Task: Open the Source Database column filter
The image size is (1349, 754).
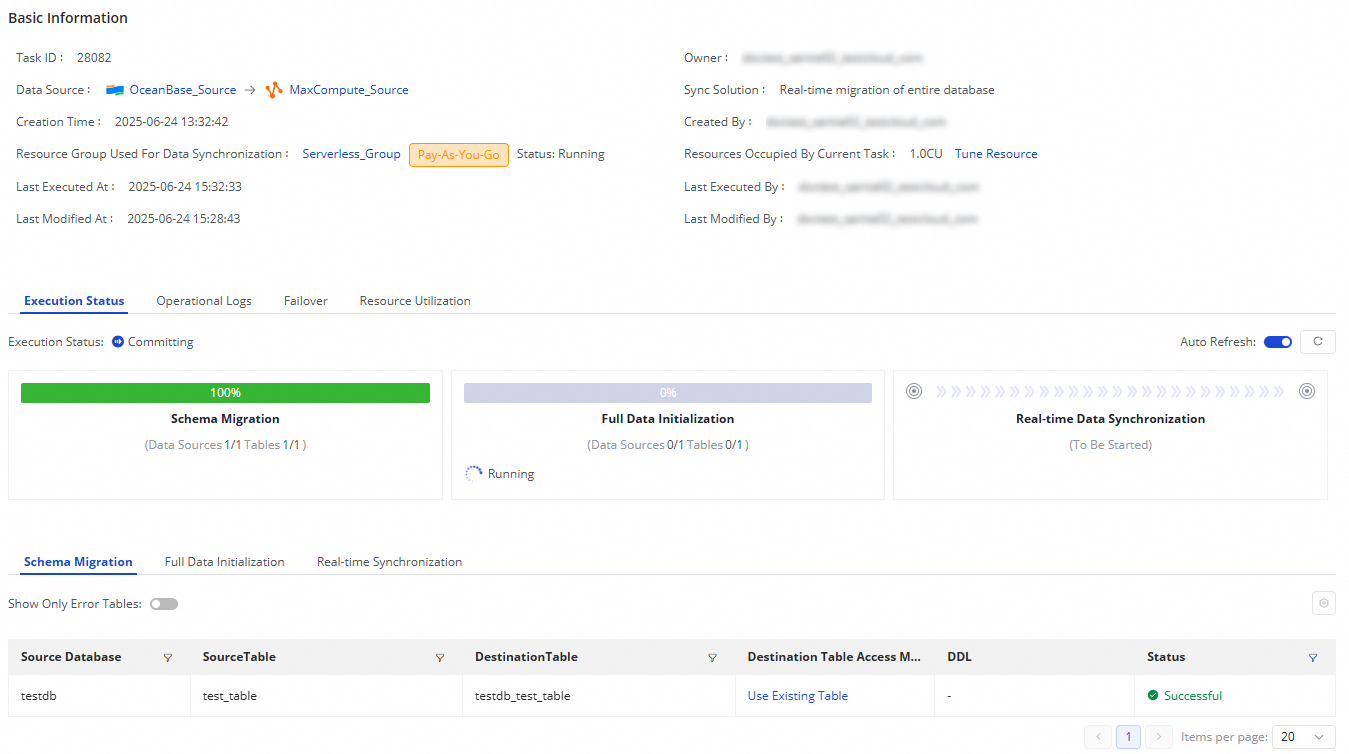Action: (168, 658)
